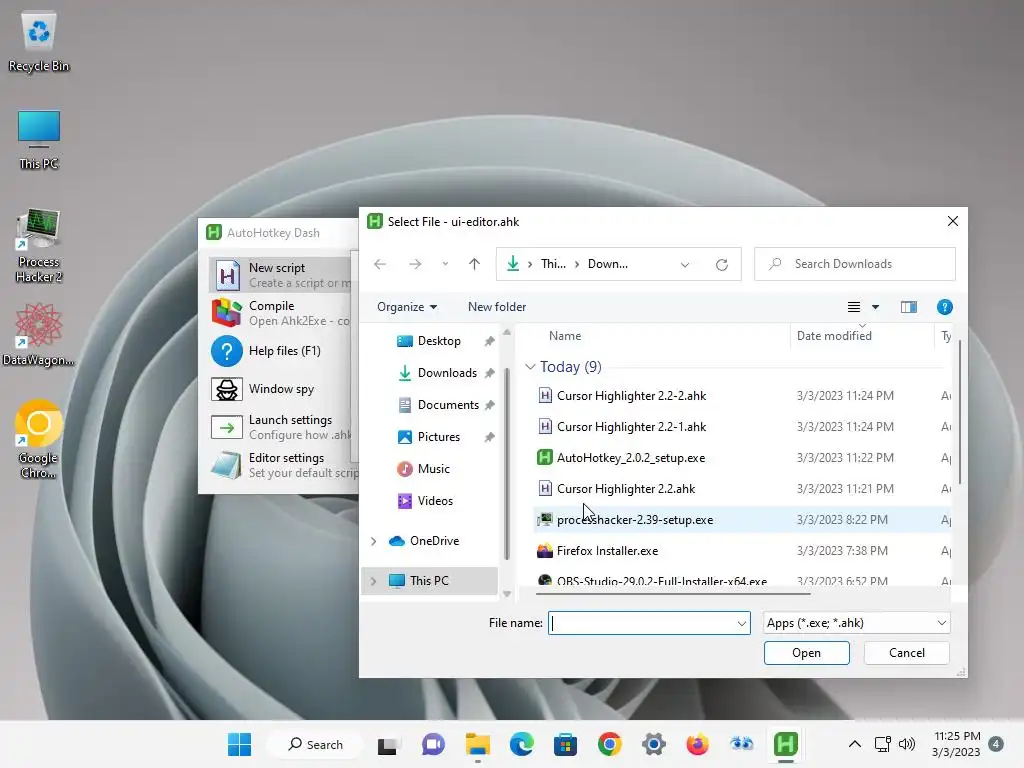Select Cursor Highlighter 2.2.ahk file
The image size is (1024, 768).
[742, 488]
